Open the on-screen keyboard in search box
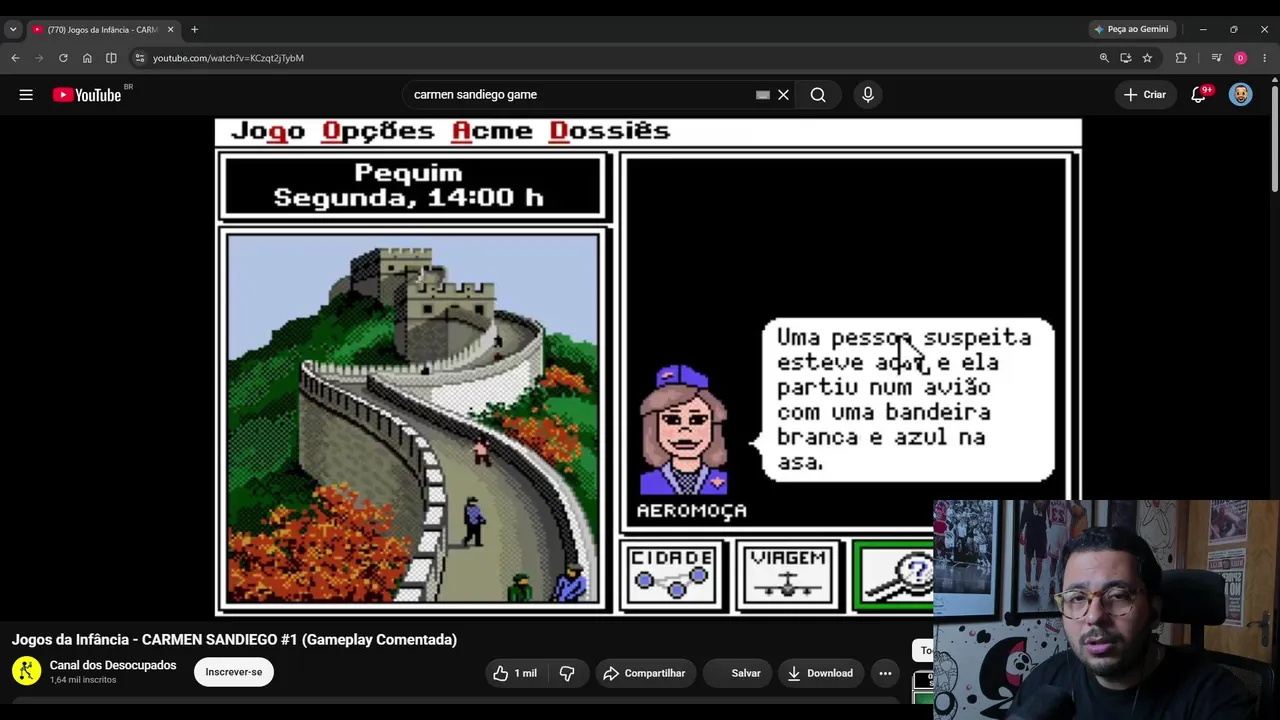Viewport: 1280px width, 720px height. (x=763, y=95)
